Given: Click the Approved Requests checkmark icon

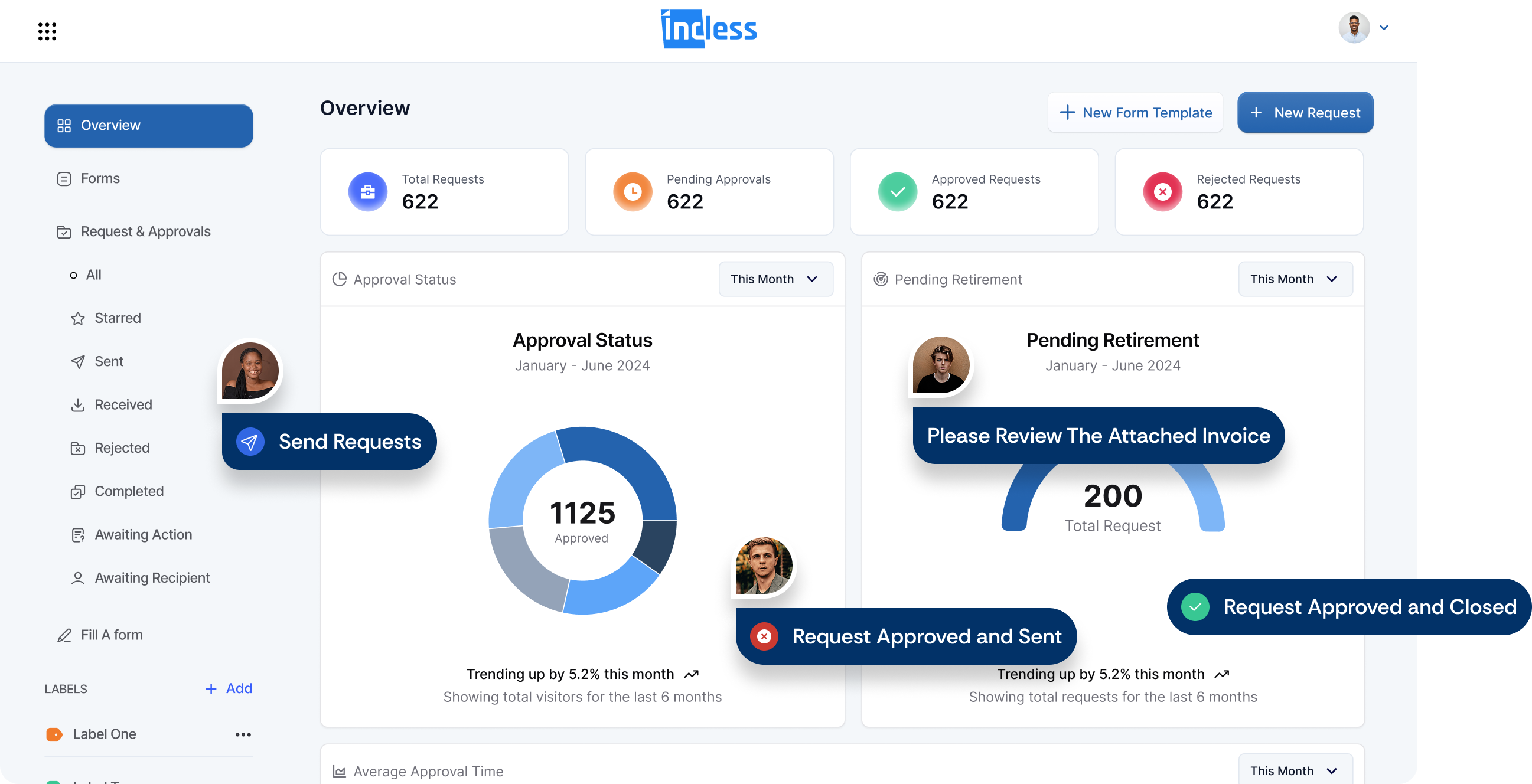Looking at the screenshot, I should pos(898,191).
